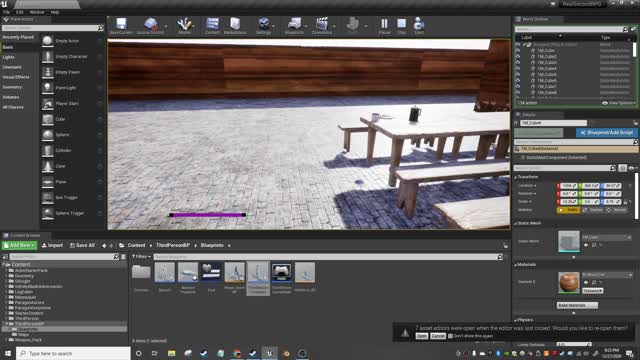
Task: Toggle visibility of TM_Cube6 in outliner
Action: [x=518, y=80]
